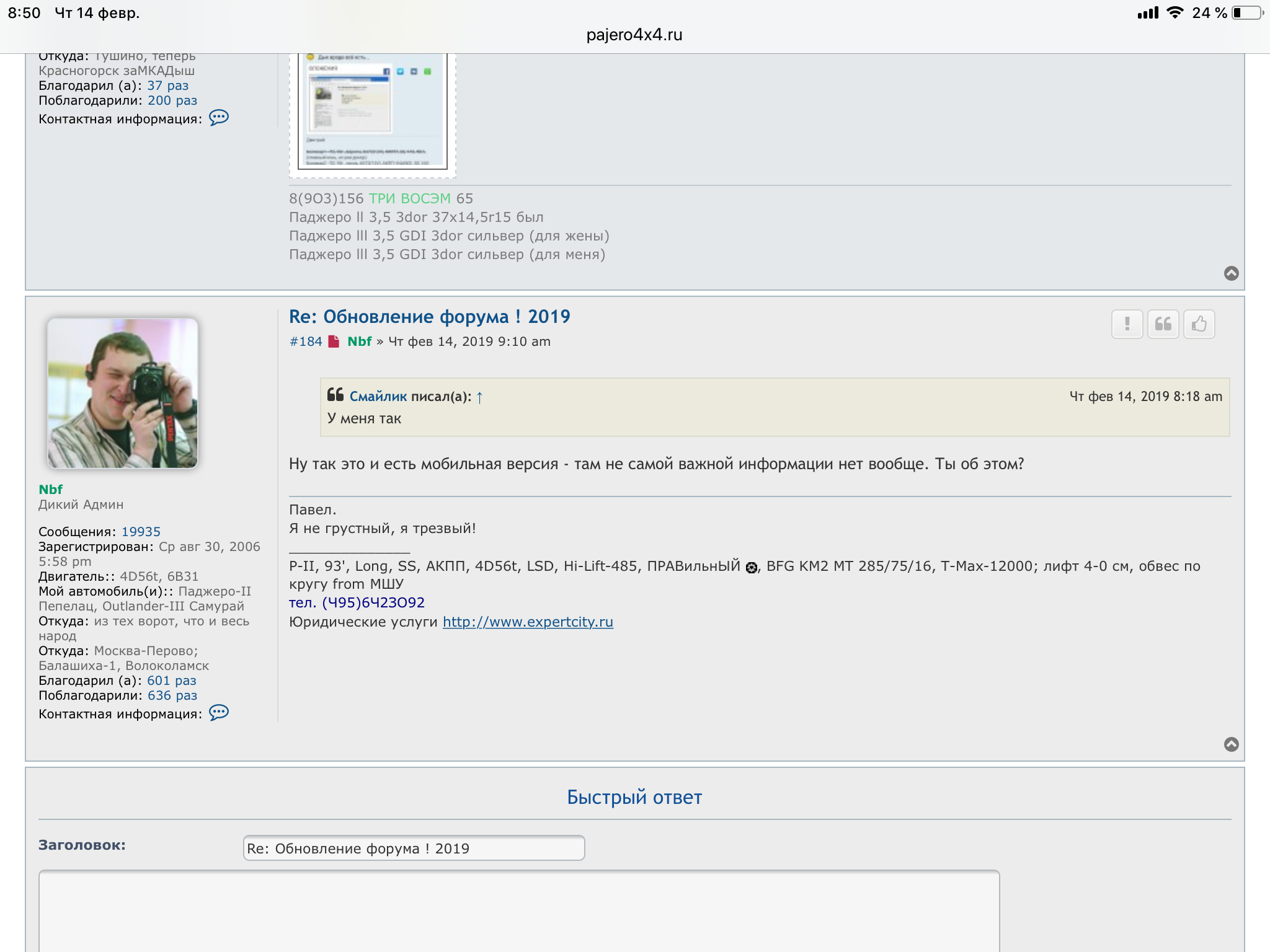Click the quick reply message text area

click(x=519, y=911)
